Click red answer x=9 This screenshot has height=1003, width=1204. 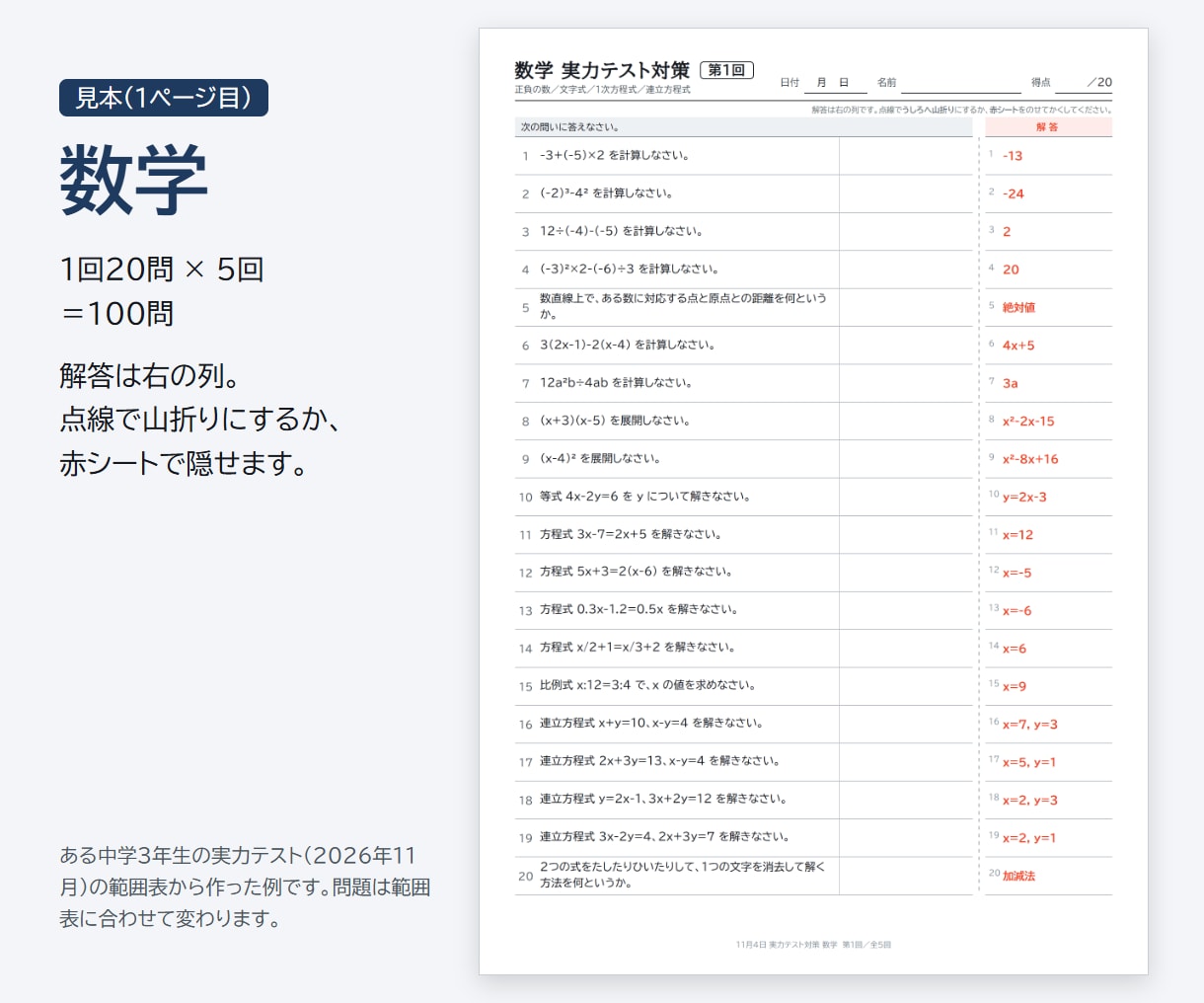pyautogui.click(x=1015, y=686)
